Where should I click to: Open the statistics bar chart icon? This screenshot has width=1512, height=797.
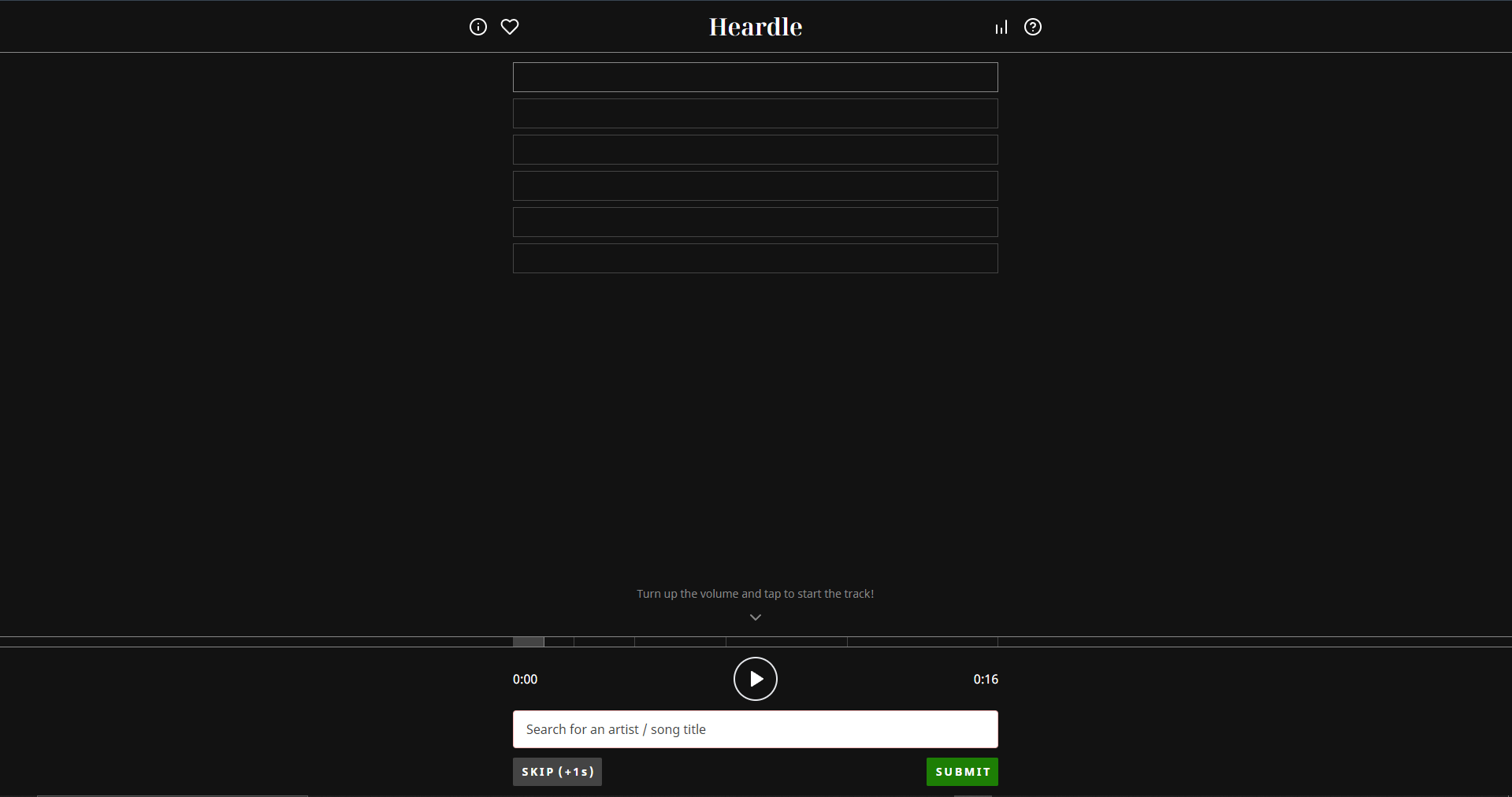1000,26
